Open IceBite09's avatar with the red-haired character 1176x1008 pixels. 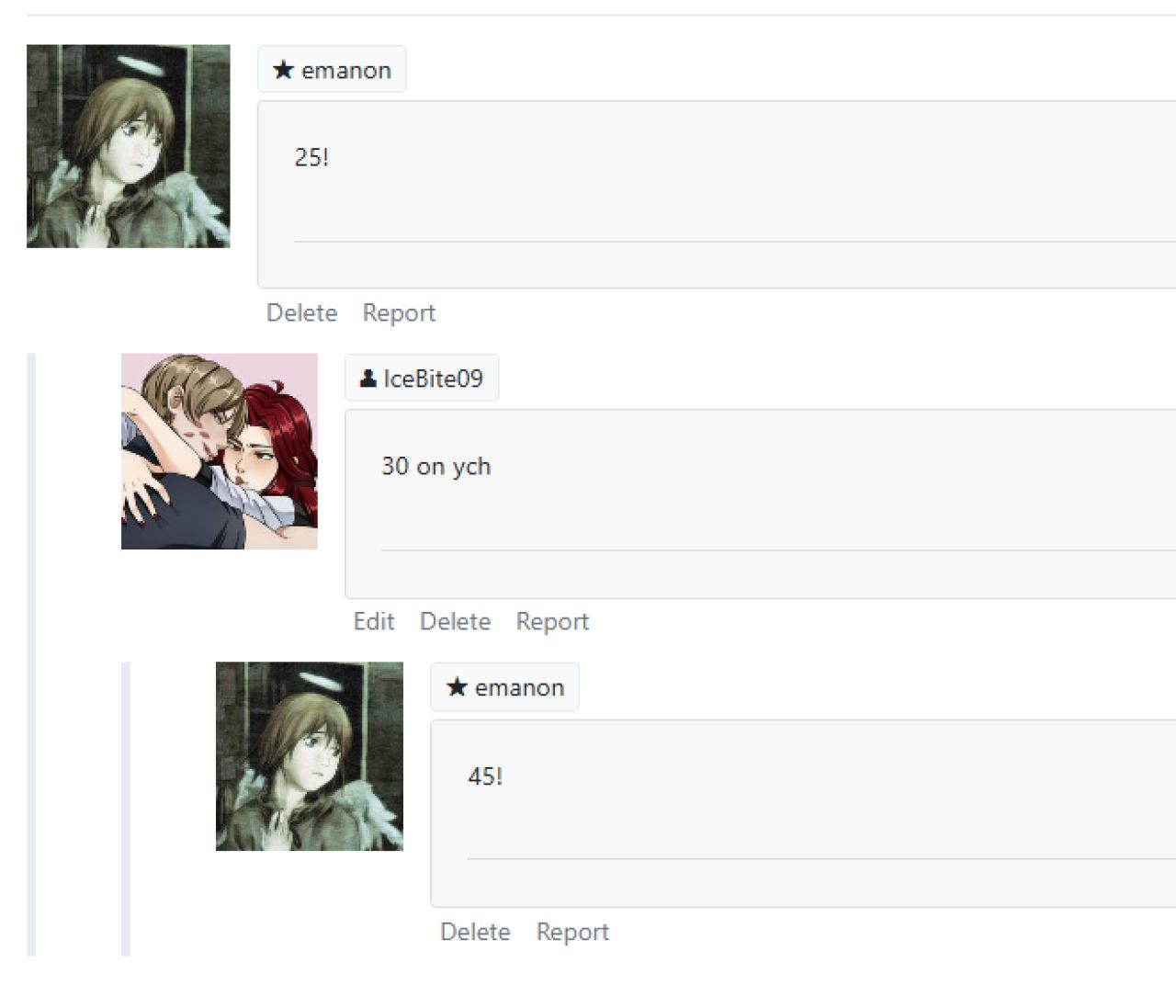220,451
